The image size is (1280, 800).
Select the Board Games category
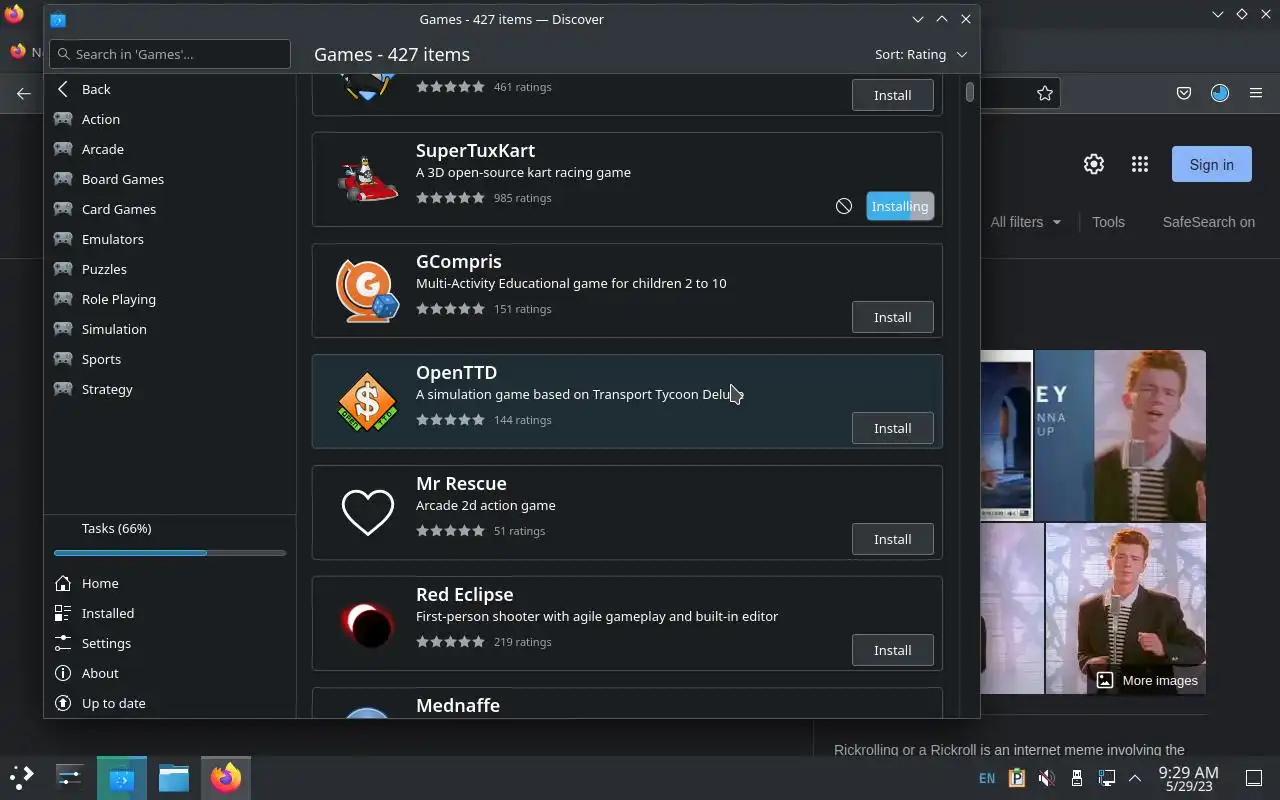coord(170,179)
